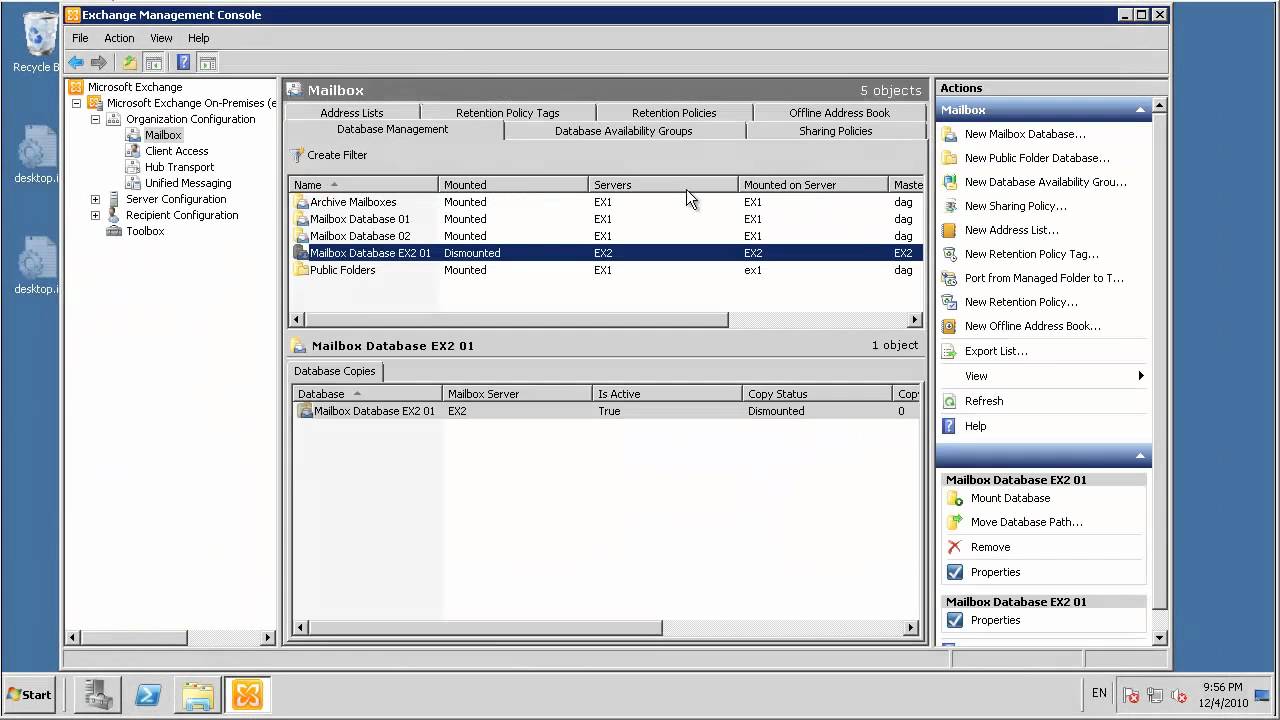The width and height of the screenshot is (1280, 720).
Task: Open the File menu
Action: tap(80, 38)
